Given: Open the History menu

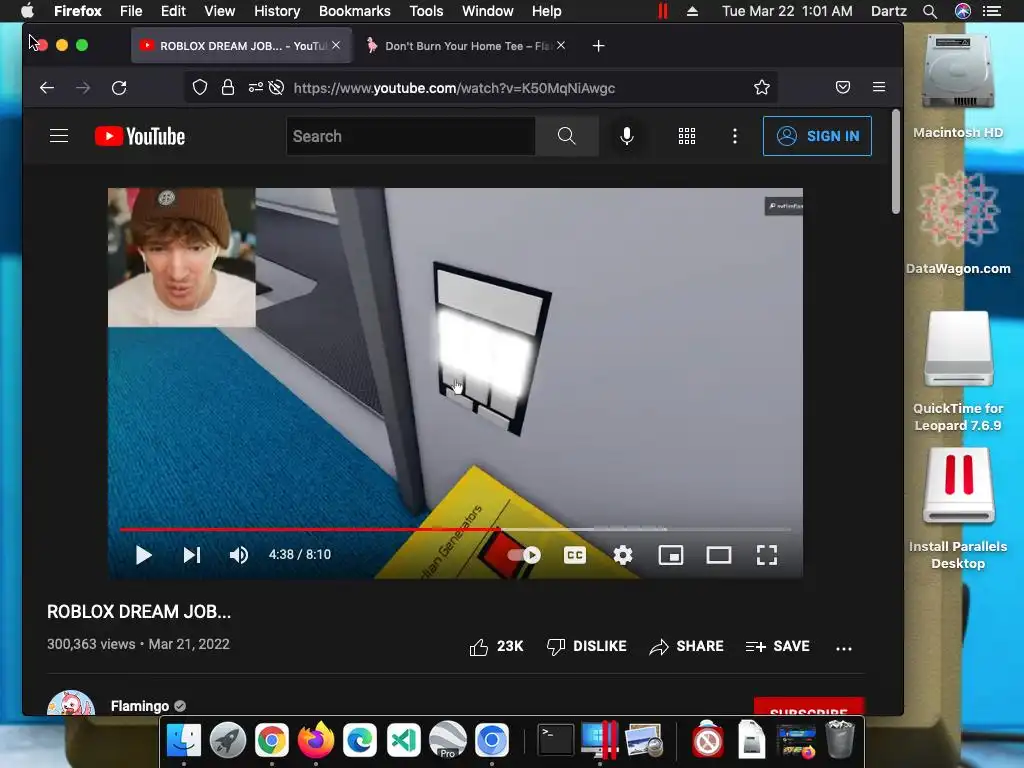Looking at the screenshot, I should coord(277,11).
